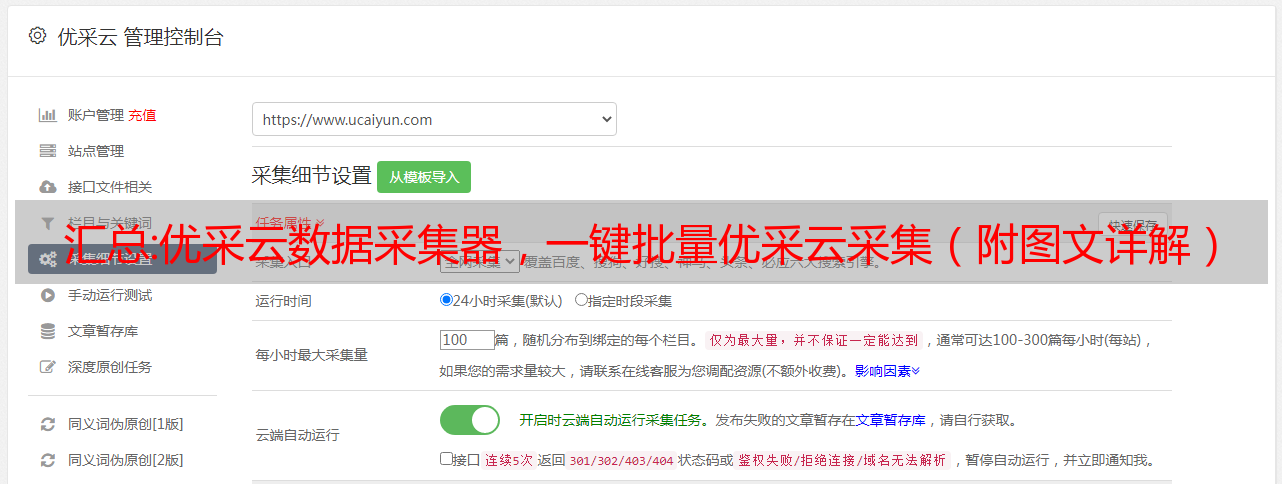This screenshot has height=484, width=1282.
Task: Click the refresh icon for 同义词伪原创[2版]
Action: click(x=47, y=460)
